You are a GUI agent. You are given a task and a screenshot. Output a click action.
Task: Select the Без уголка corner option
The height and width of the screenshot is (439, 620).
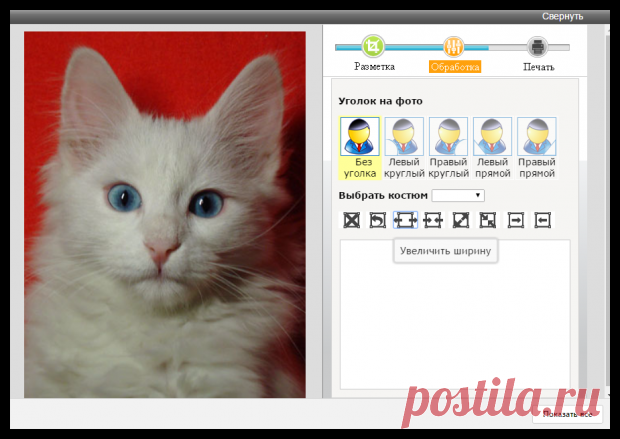[x=360, y=148]
